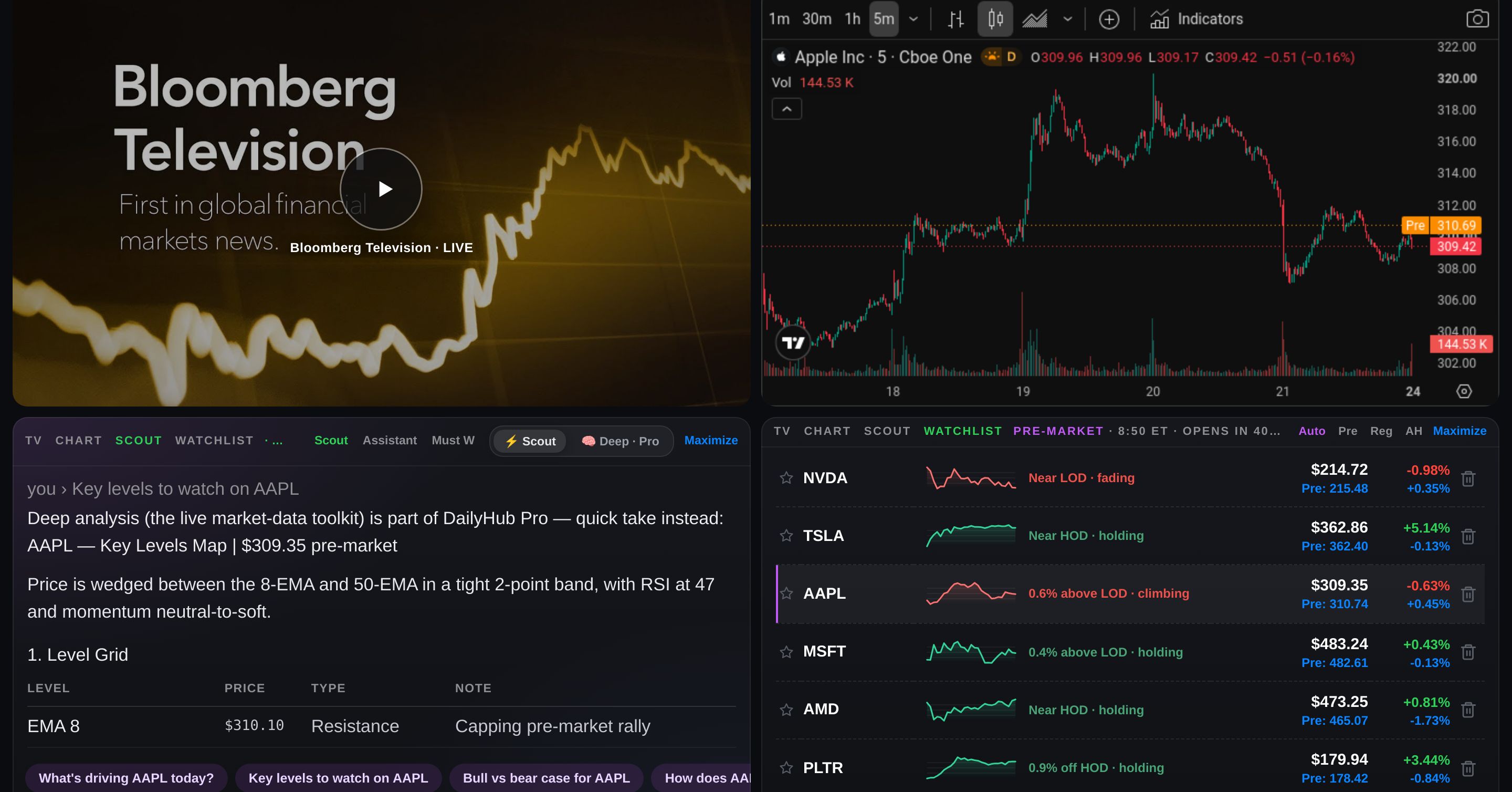Maximize the Scout panel
Viewport: 1512px width, 792px height.
coord(711,440)
